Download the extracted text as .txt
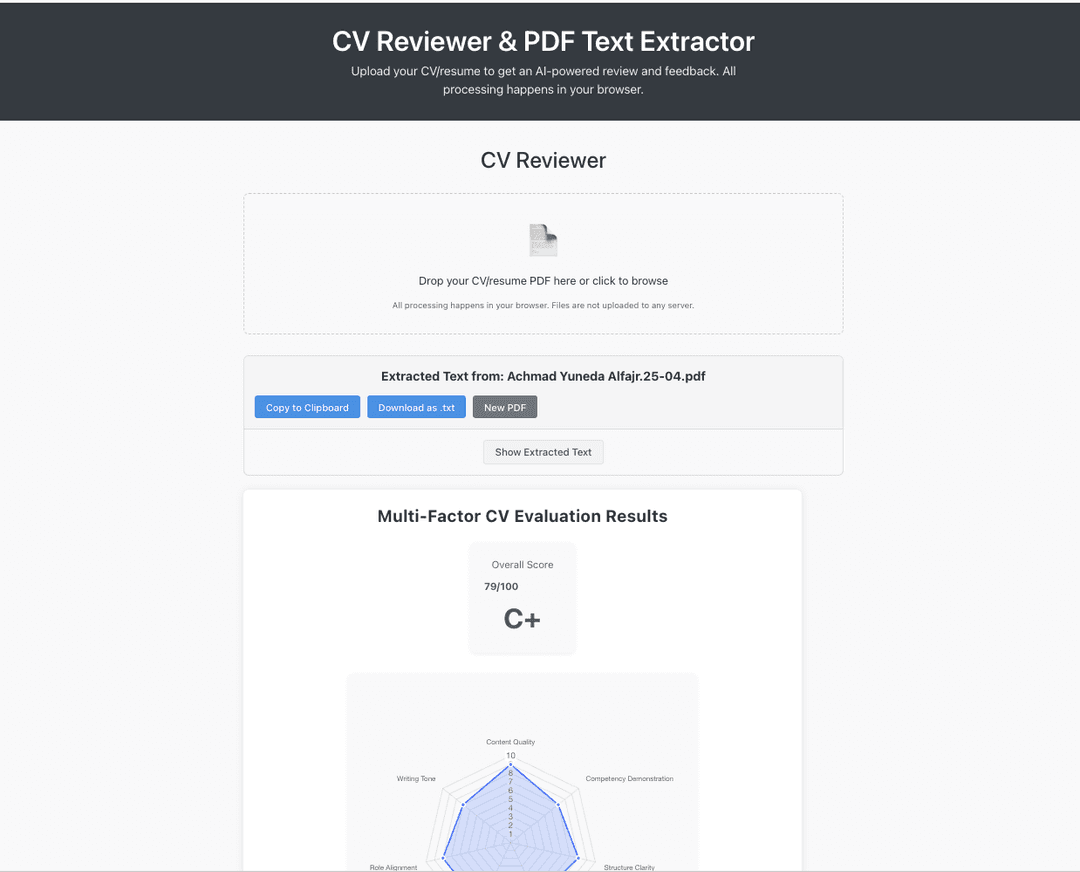This screenshot has width=1080, height=872. 416,407
